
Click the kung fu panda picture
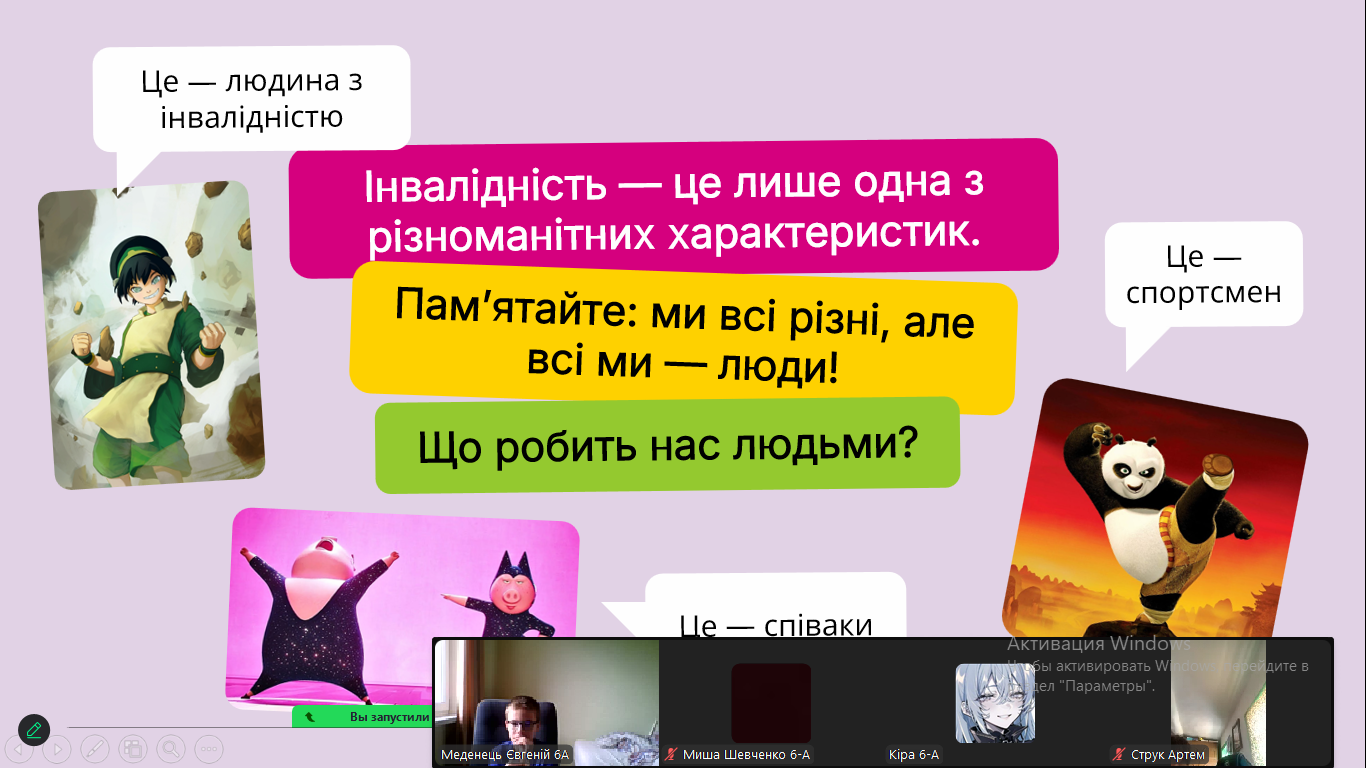[x=1155, y=510]
